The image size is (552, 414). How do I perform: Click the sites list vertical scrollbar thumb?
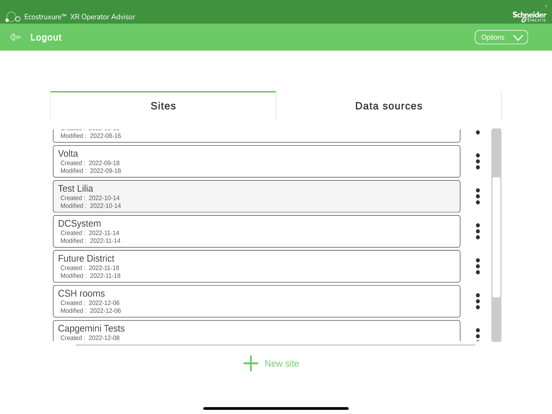click(x=496, y=237)
